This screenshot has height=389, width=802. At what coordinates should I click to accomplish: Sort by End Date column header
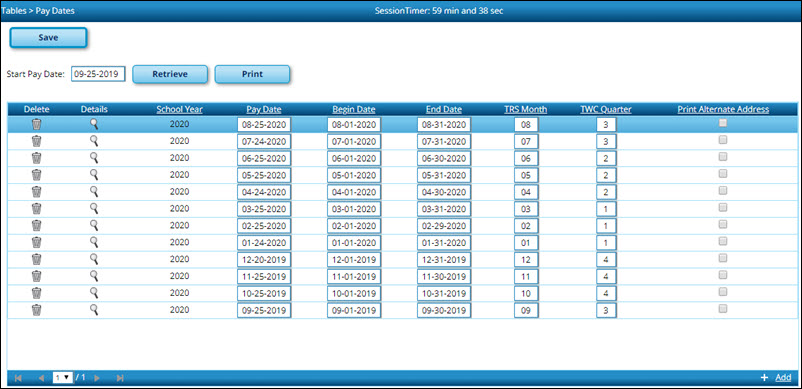pos(444,109)
